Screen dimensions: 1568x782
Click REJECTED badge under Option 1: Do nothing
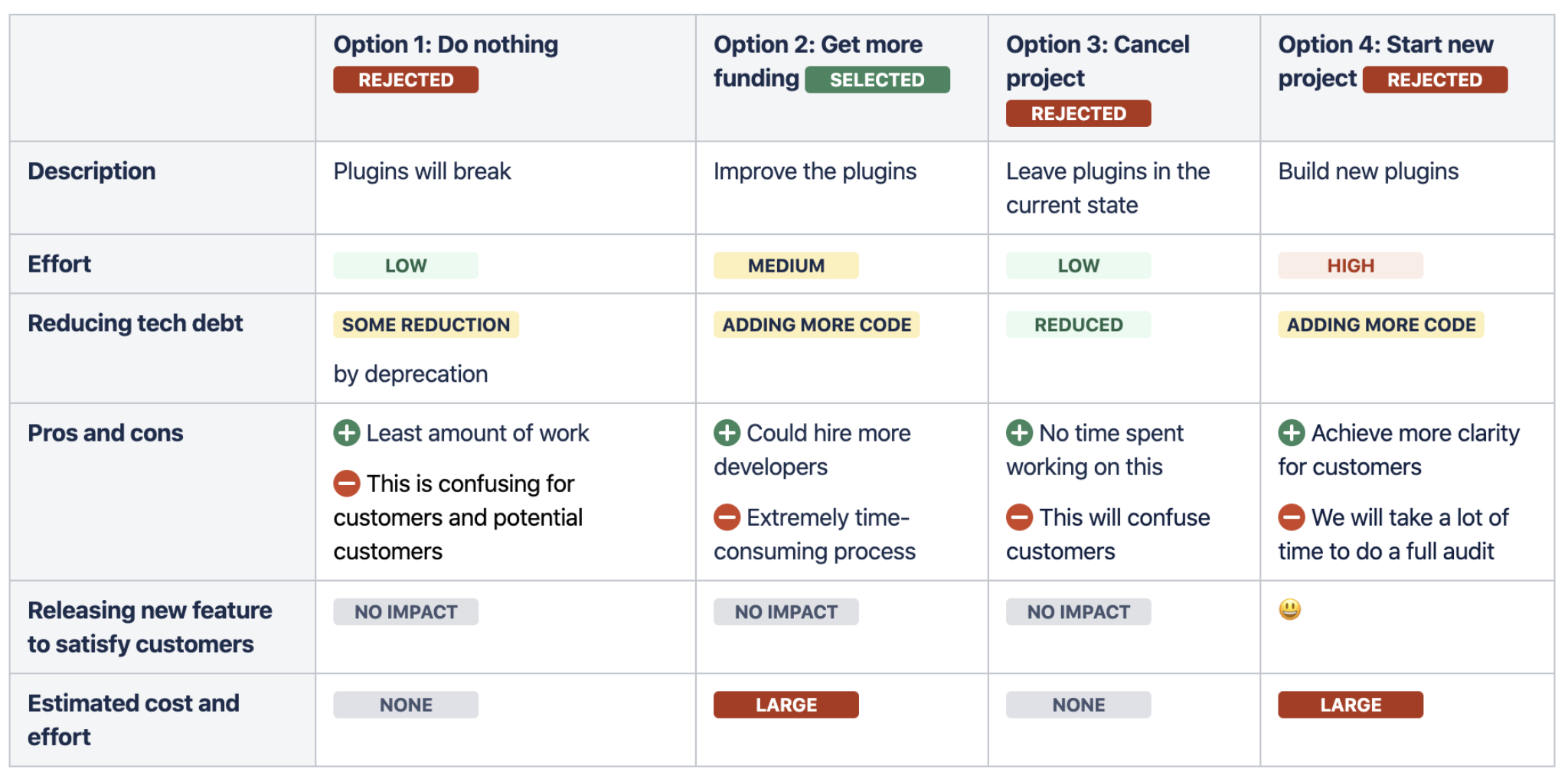[406, 80]
